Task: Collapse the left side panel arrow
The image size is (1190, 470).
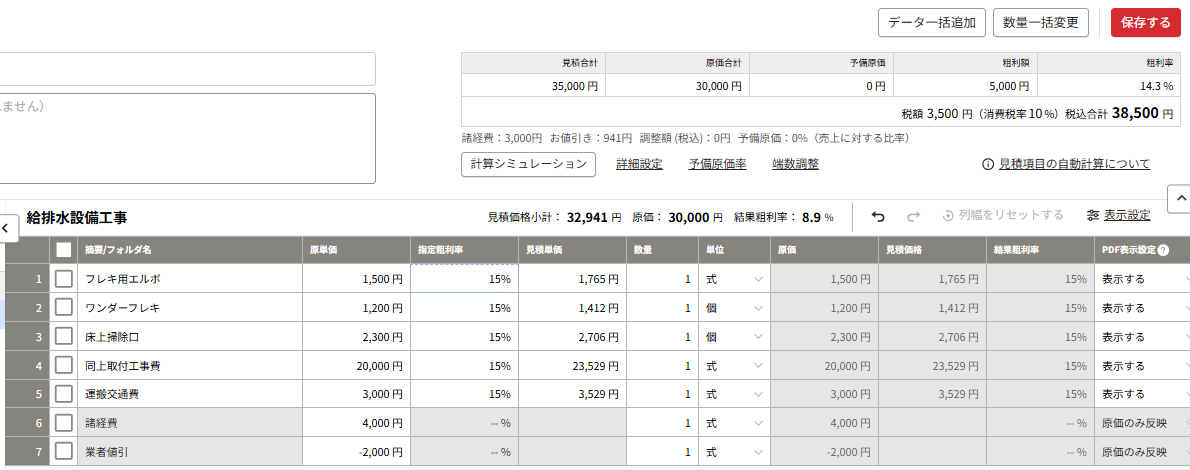Action: coord(6,228)
